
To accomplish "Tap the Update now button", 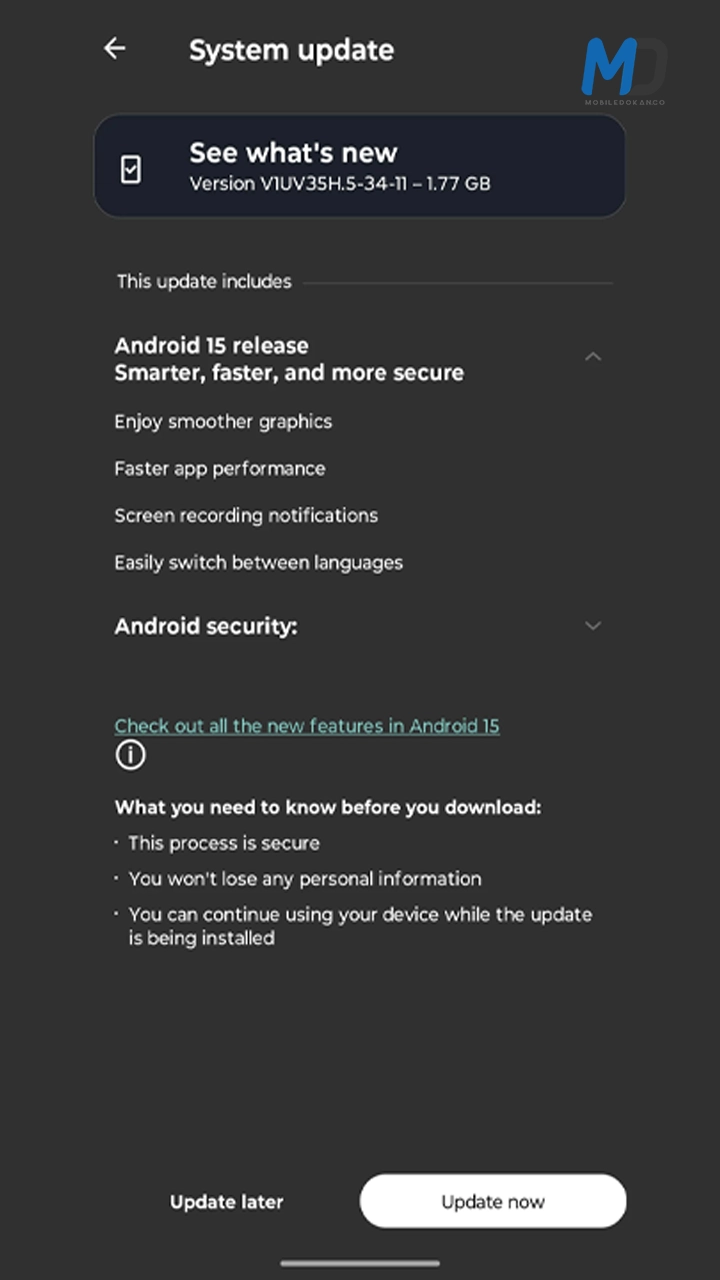I will pos(493,1201).
